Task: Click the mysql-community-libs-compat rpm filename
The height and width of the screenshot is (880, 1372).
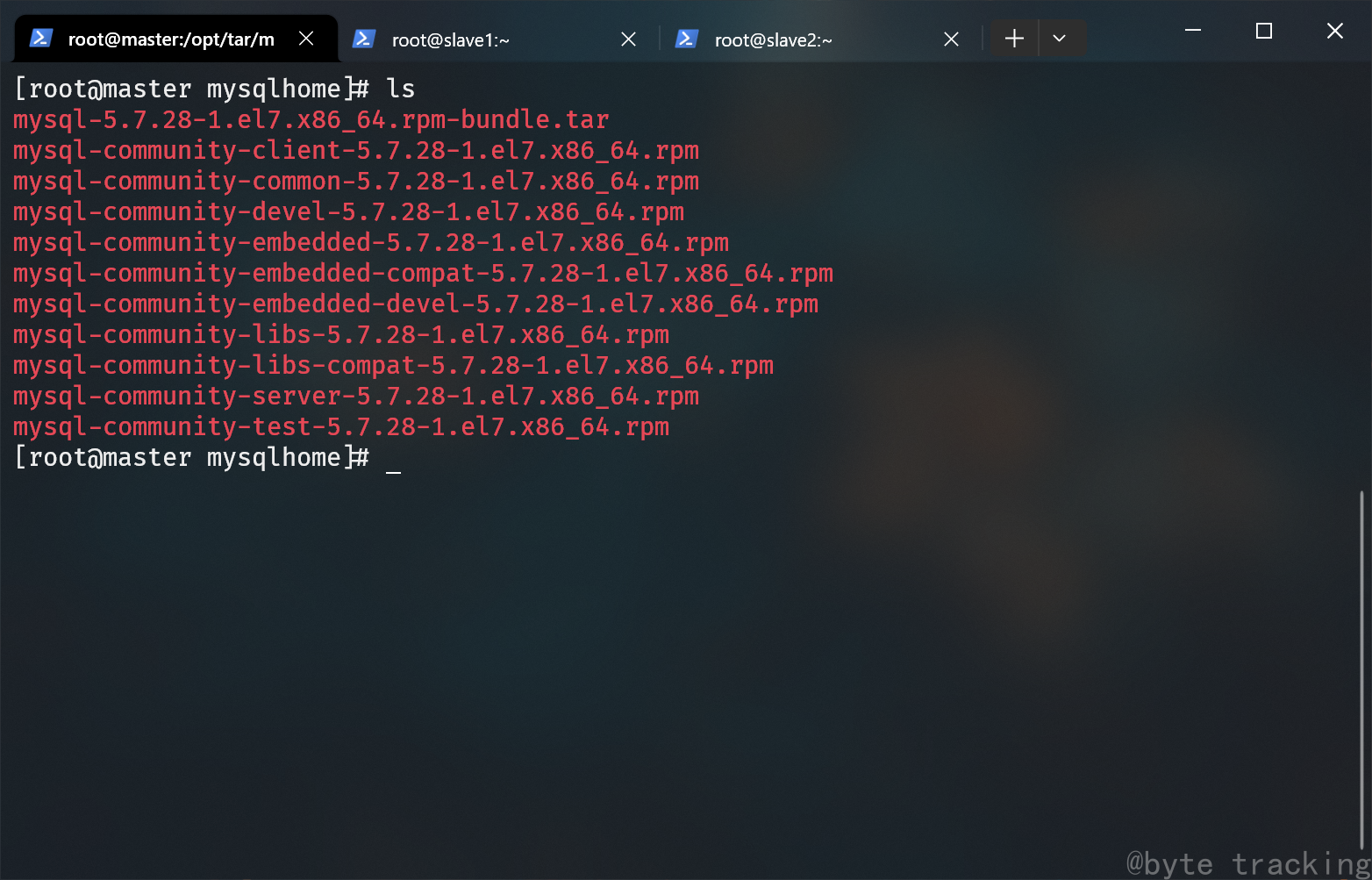Action: click(x=394, y=365)
